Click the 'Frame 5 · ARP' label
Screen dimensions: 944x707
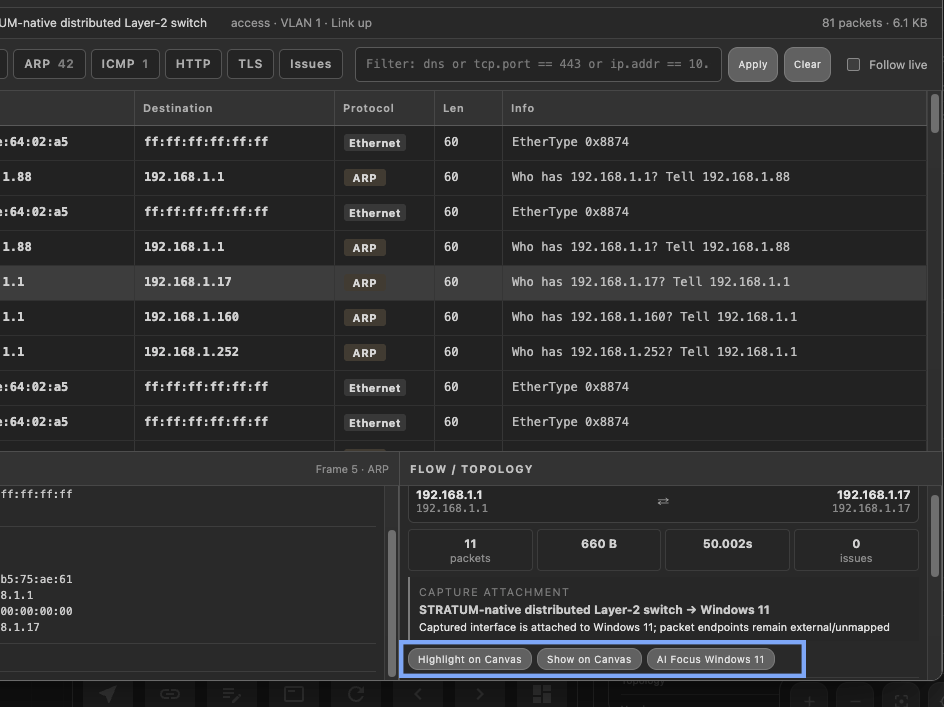pyautogui.click(x=352, y=469)
